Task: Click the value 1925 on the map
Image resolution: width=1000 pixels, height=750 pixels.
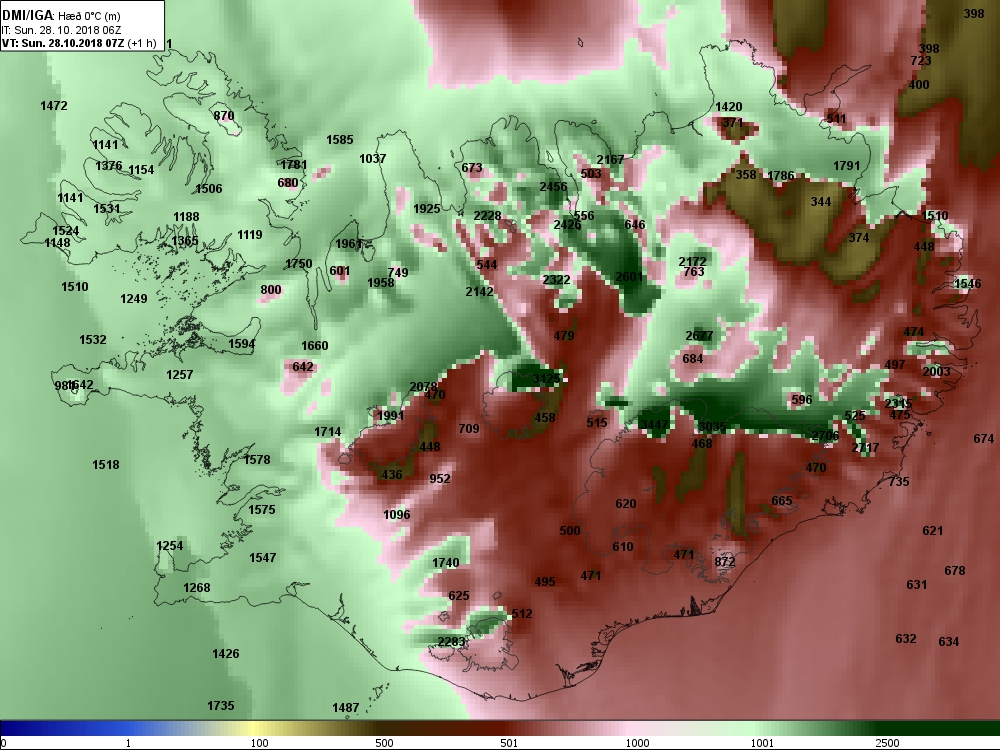Action: click(427, 209)
